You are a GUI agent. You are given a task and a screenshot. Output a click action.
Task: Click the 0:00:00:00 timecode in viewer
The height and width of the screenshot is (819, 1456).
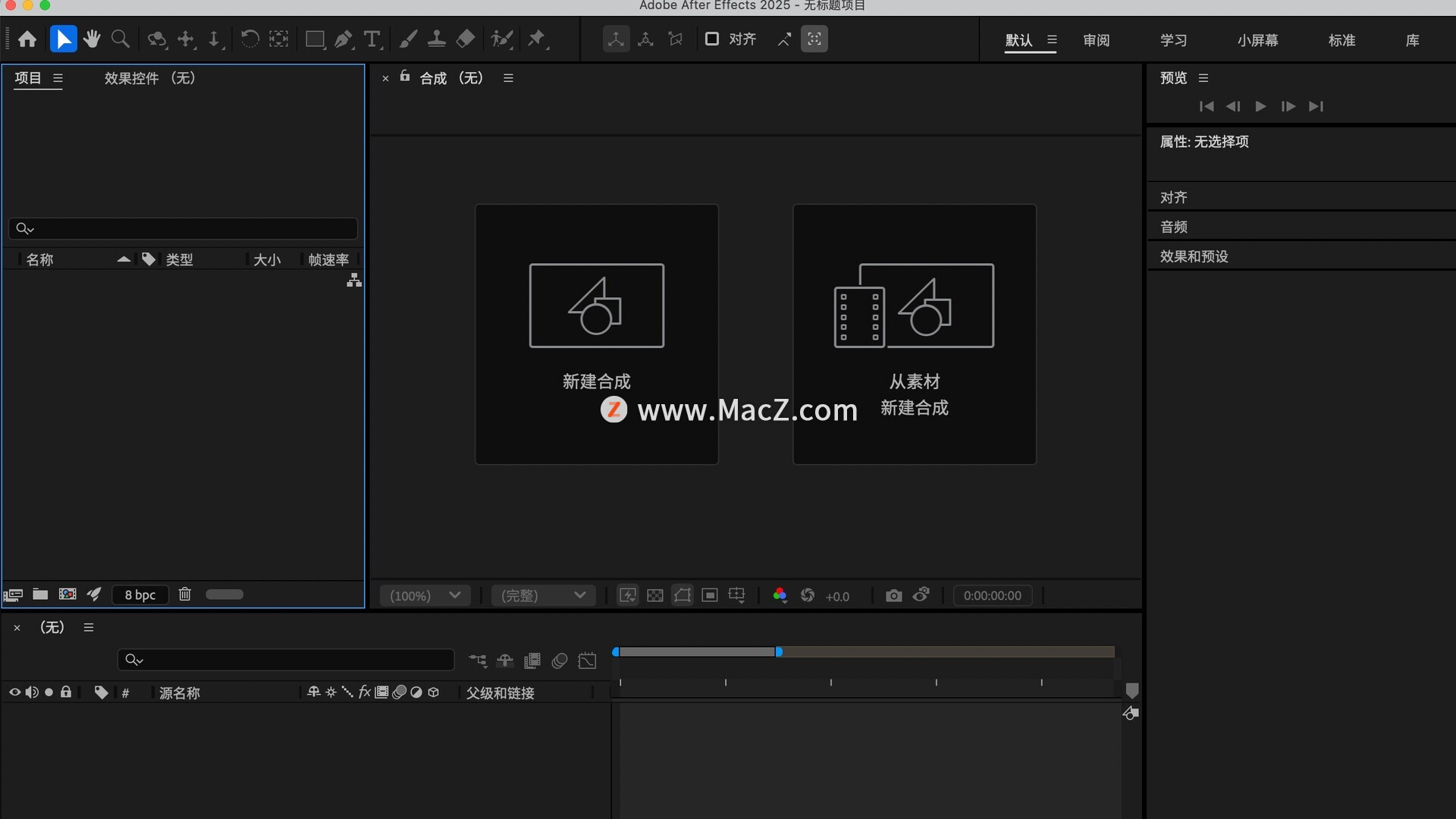pyautogui.click(x=993, y=596)
